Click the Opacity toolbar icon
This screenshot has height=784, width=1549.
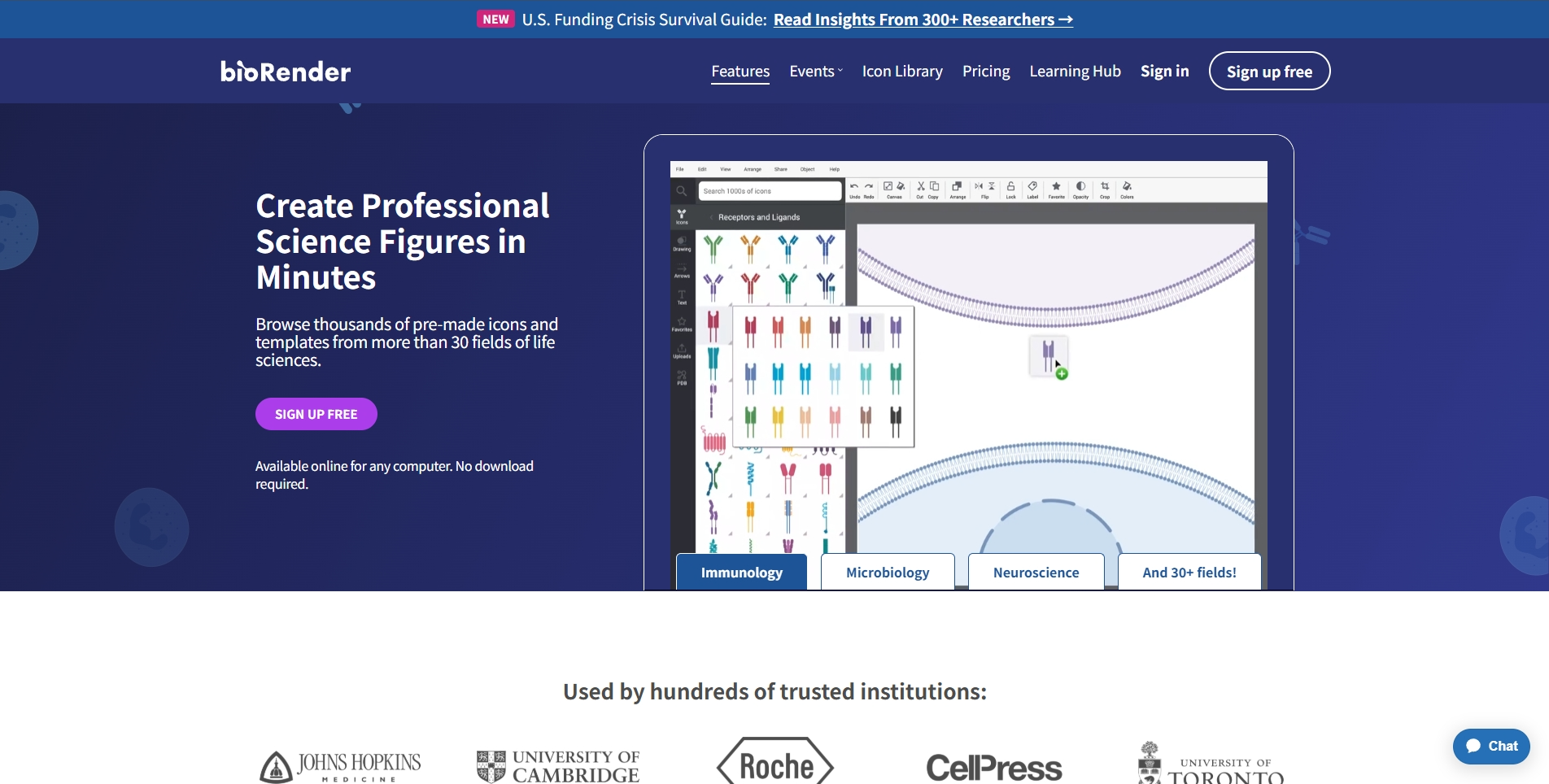tap(1080, 188)
